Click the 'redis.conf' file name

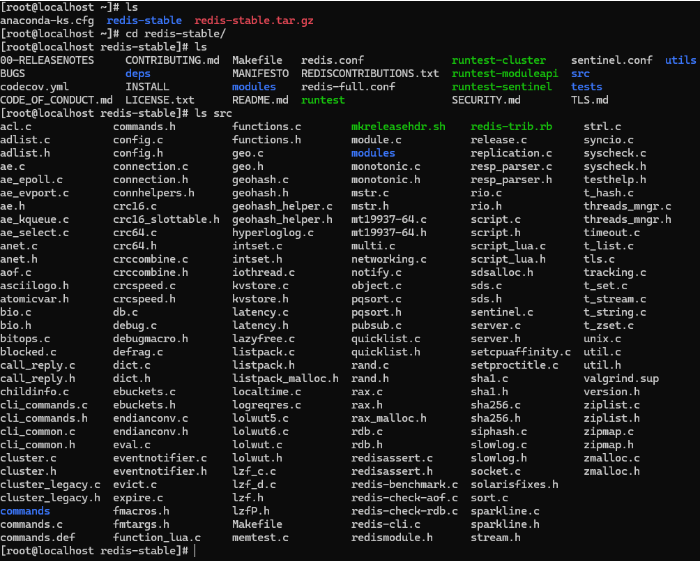point(332,60)
